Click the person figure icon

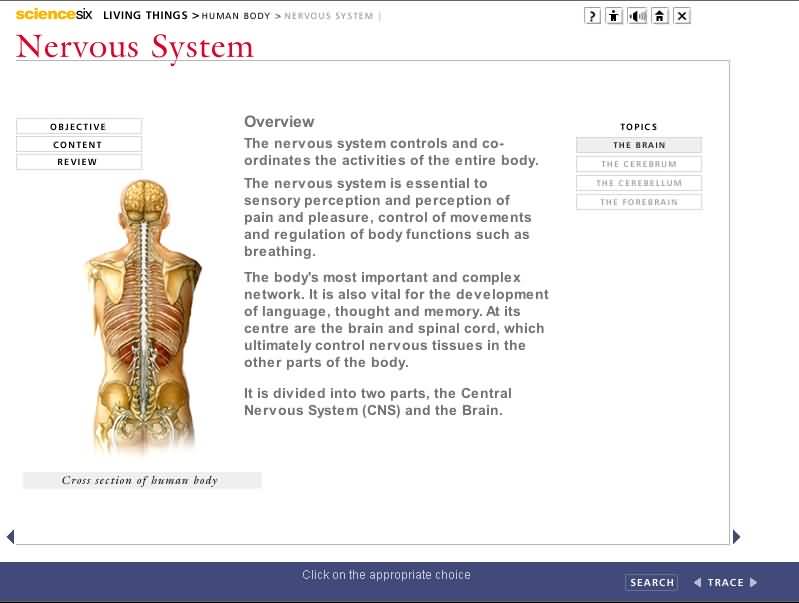614,16
